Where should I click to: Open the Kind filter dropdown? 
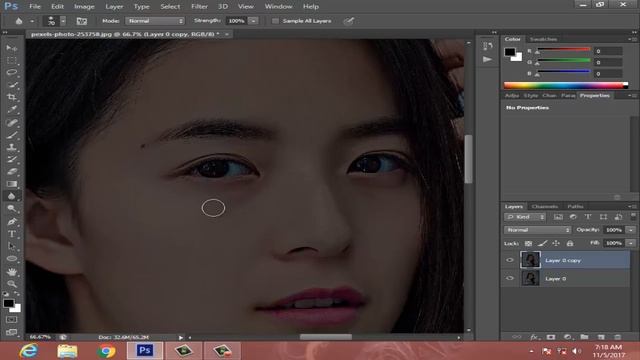pos(525,217)
